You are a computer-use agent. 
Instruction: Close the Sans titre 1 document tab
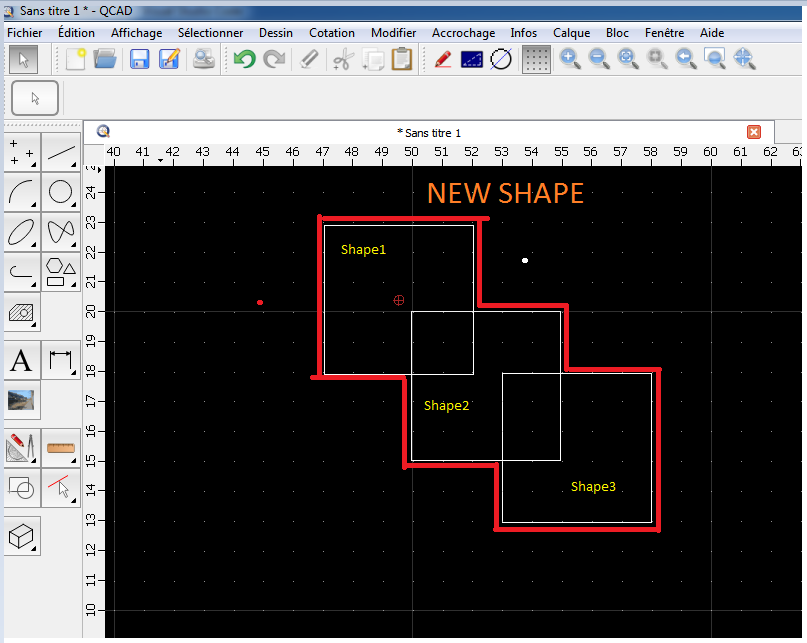coord(754,132)
